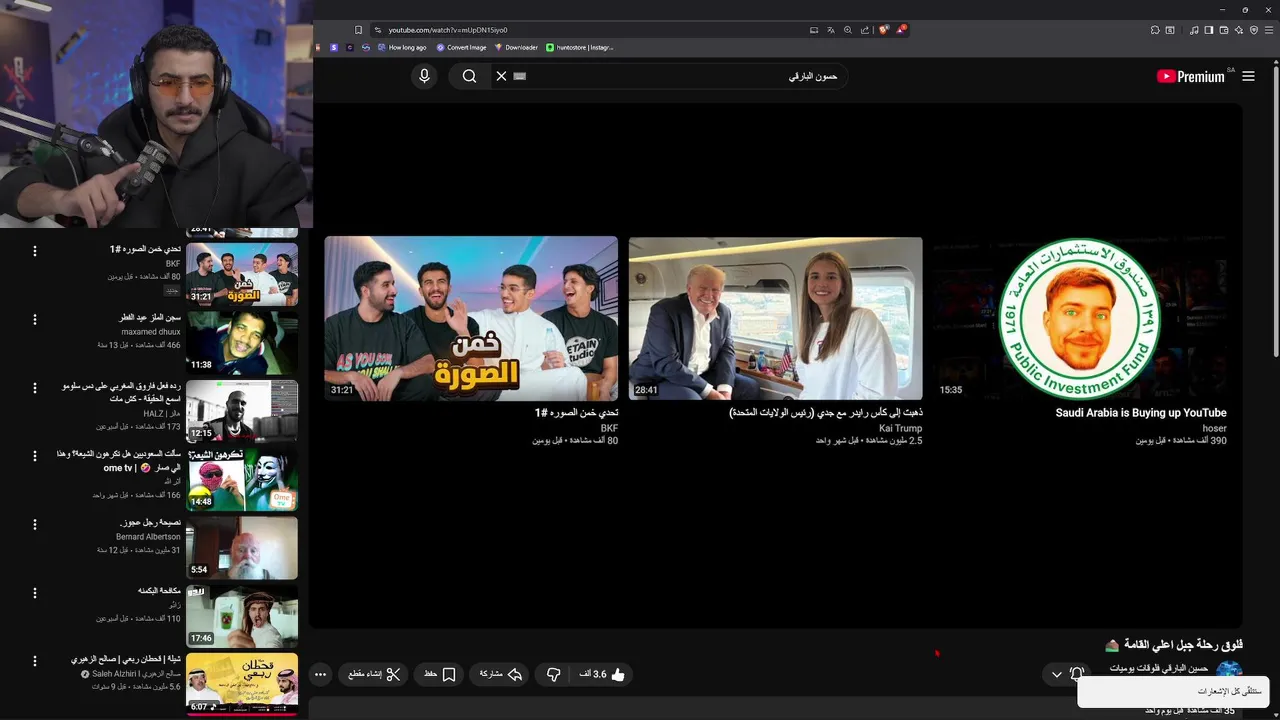
Task: Open more actions three-dot button under video
Action: [x=320, y=675]
